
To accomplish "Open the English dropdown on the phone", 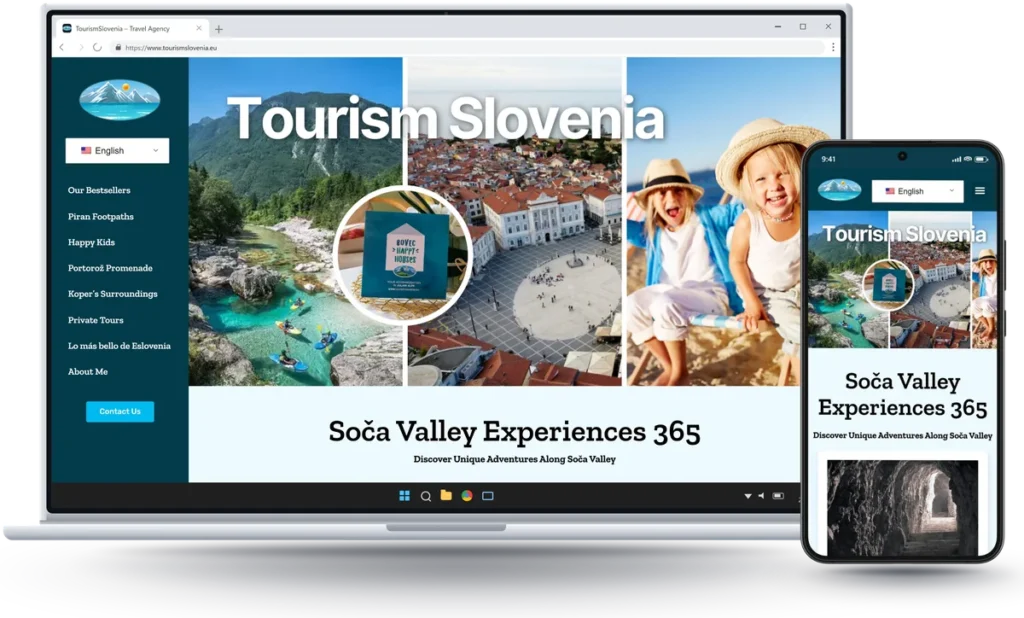I will [x=918, y=191].
